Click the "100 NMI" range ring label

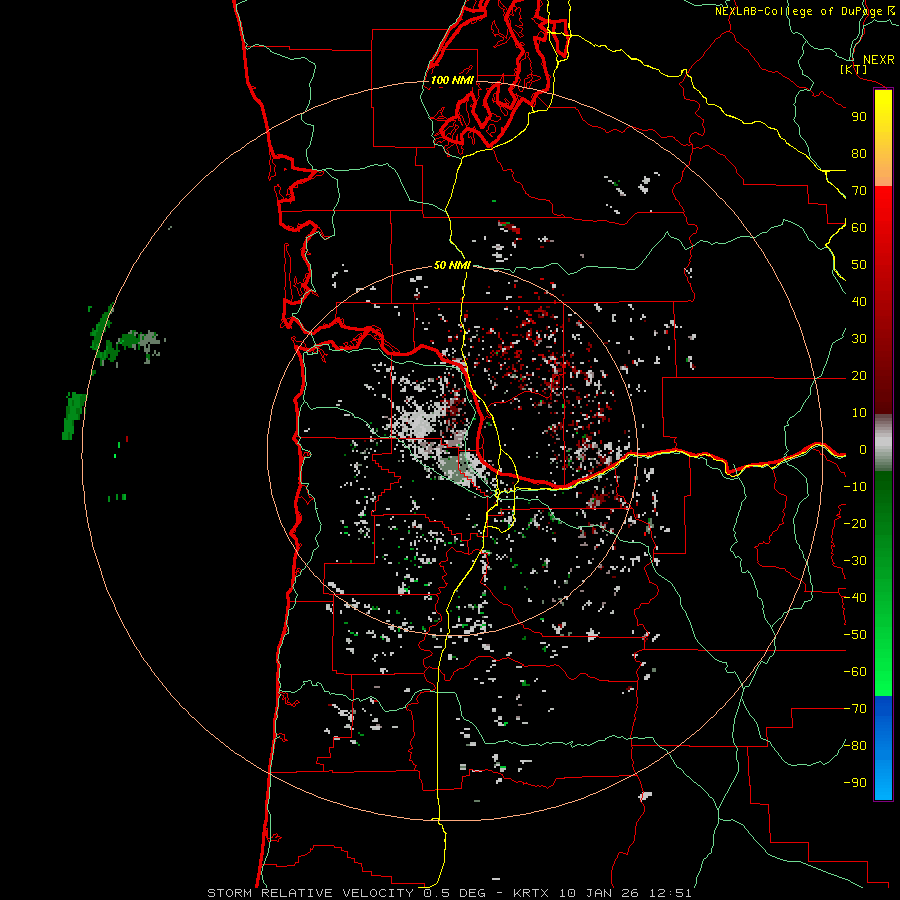tap(452, 80)
